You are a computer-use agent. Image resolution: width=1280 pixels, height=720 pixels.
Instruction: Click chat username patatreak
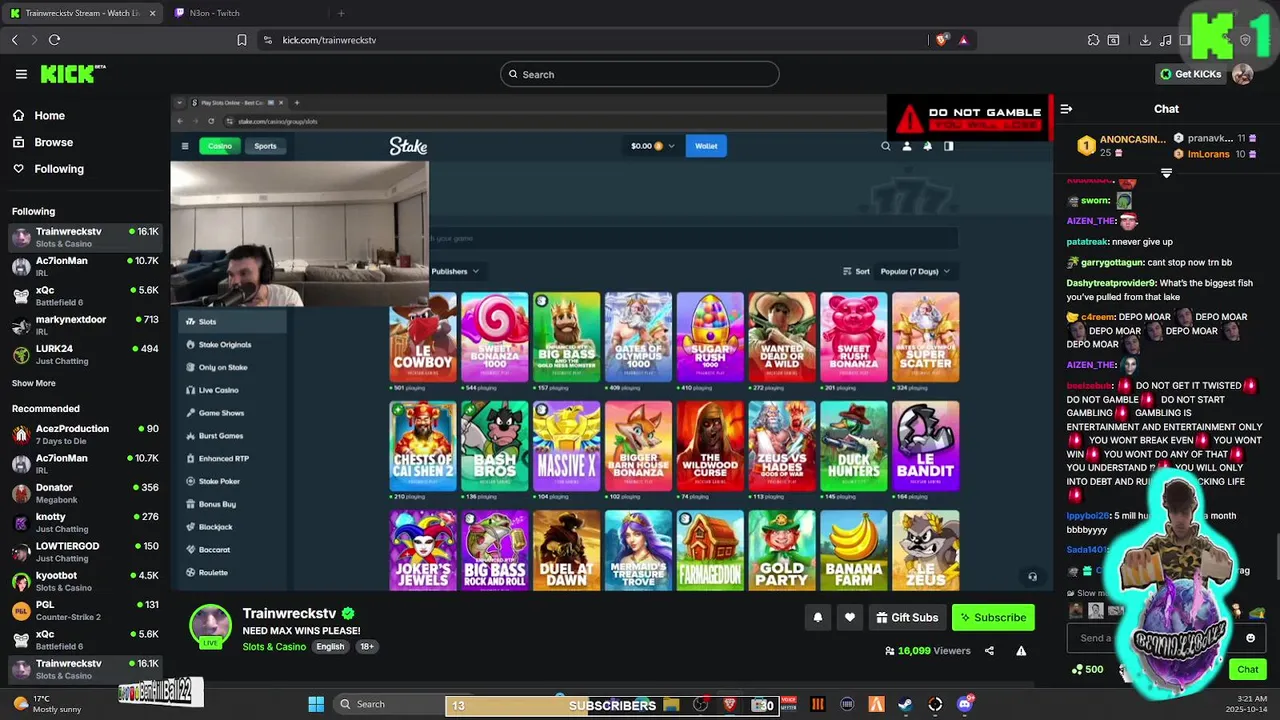(x=1089, y=242)
